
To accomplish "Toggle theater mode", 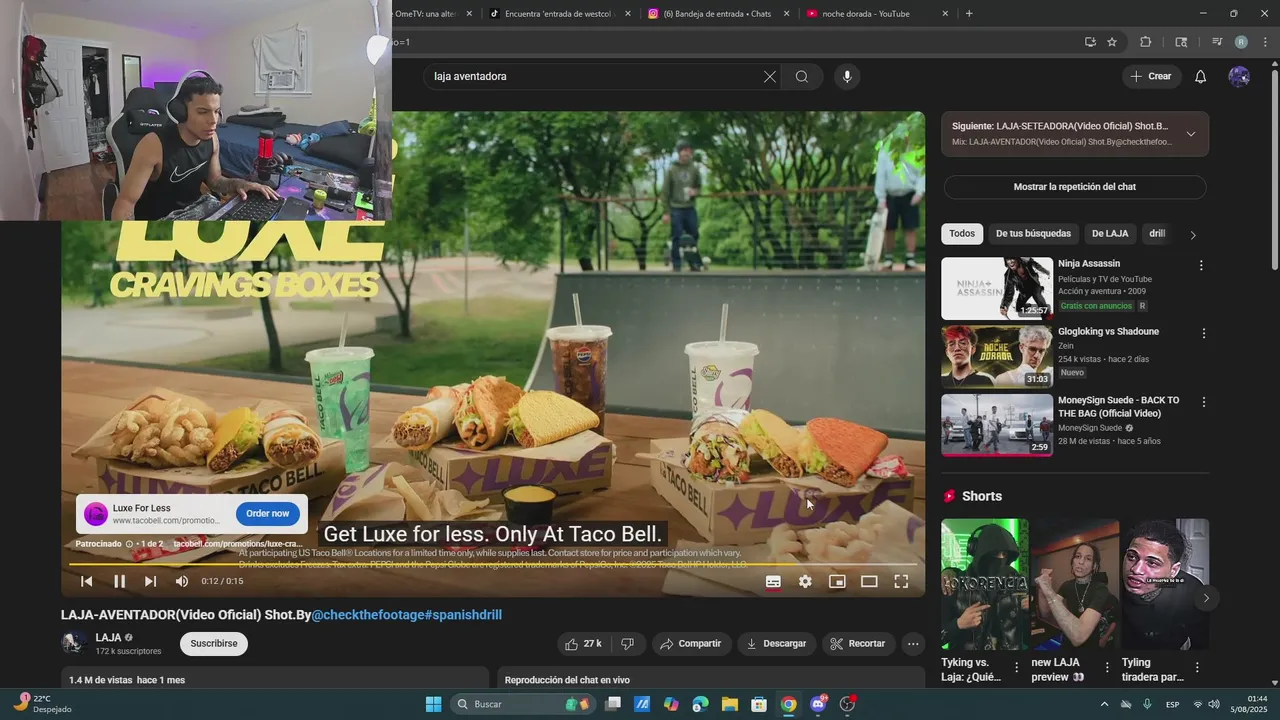I will [869, 581].
